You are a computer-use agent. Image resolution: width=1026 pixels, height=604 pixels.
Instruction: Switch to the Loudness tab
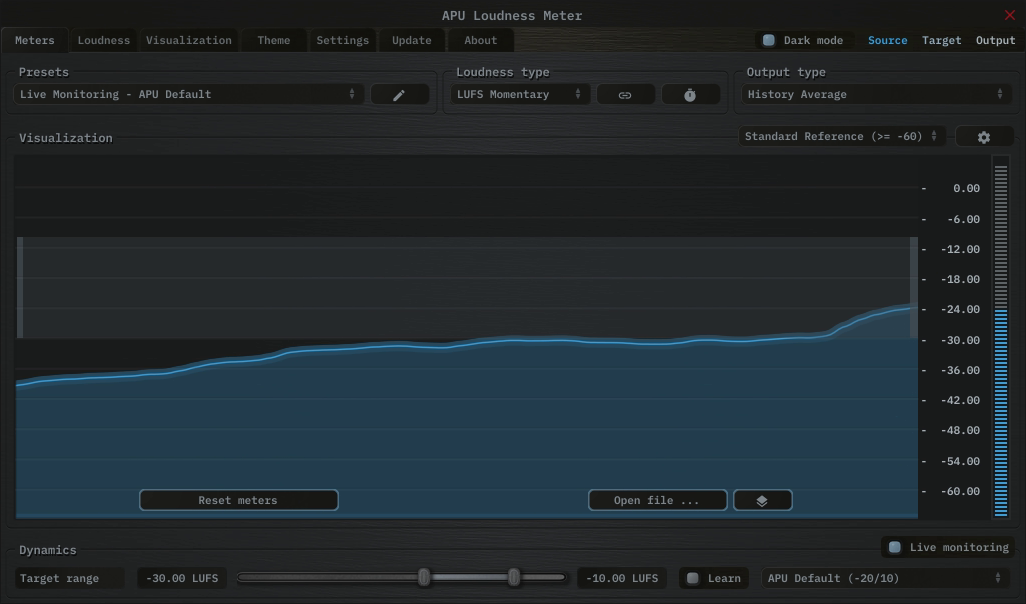[104, 41]
